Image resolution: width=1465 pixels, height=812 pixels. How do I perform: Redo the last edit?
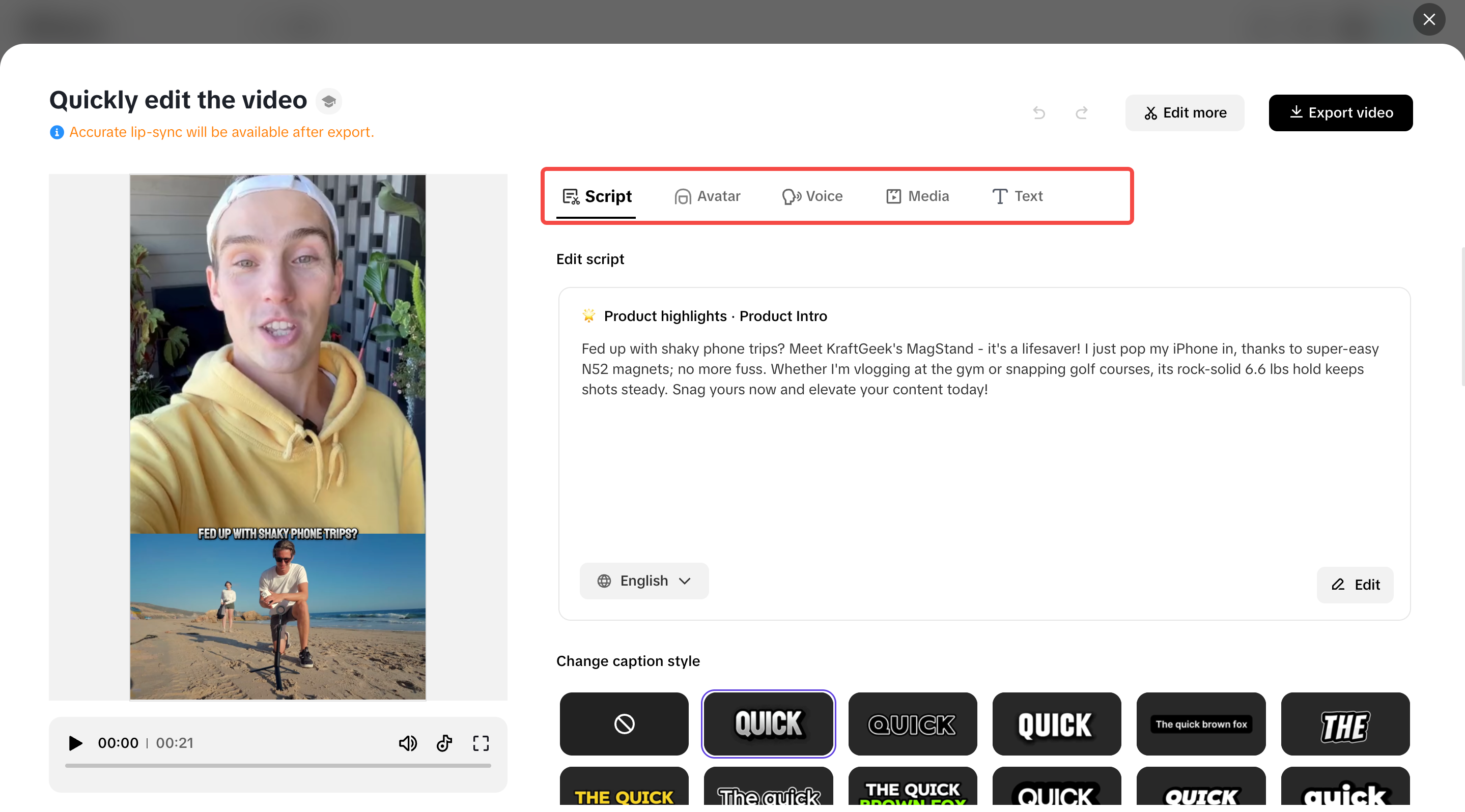point(1082,112)
